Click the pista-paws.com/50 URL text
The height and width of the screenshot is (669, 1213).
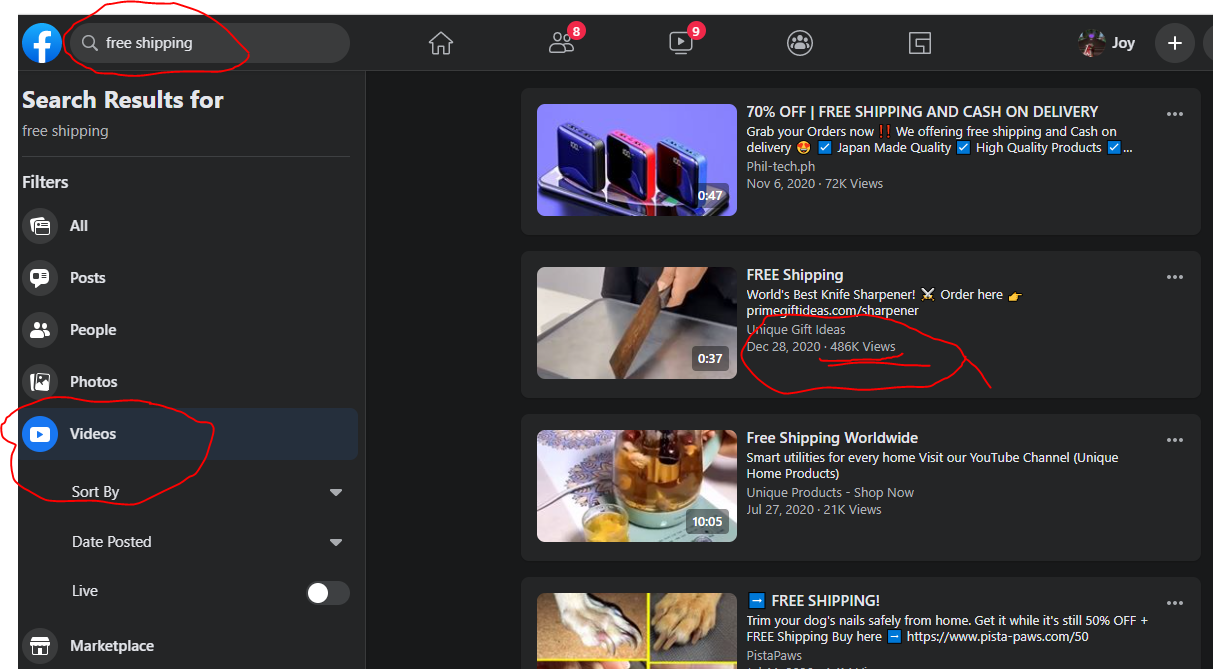coord(998,636)
